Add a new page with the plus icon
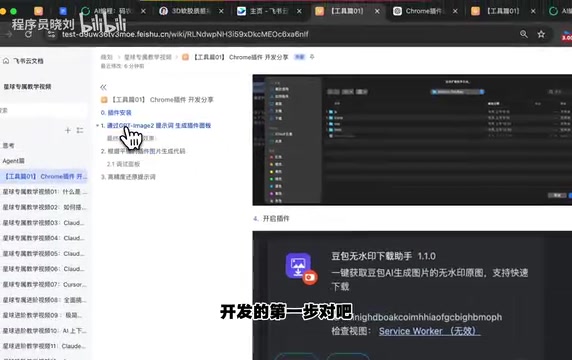 point(67,130)
